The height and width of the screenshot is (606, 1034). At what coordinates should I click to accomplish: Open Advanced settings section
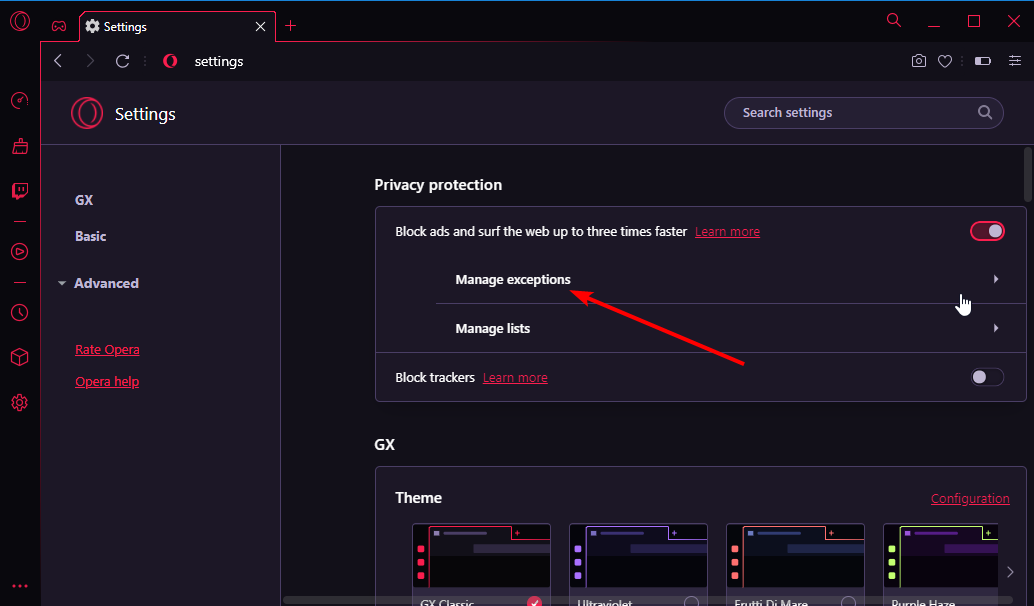tap(106, 283)
